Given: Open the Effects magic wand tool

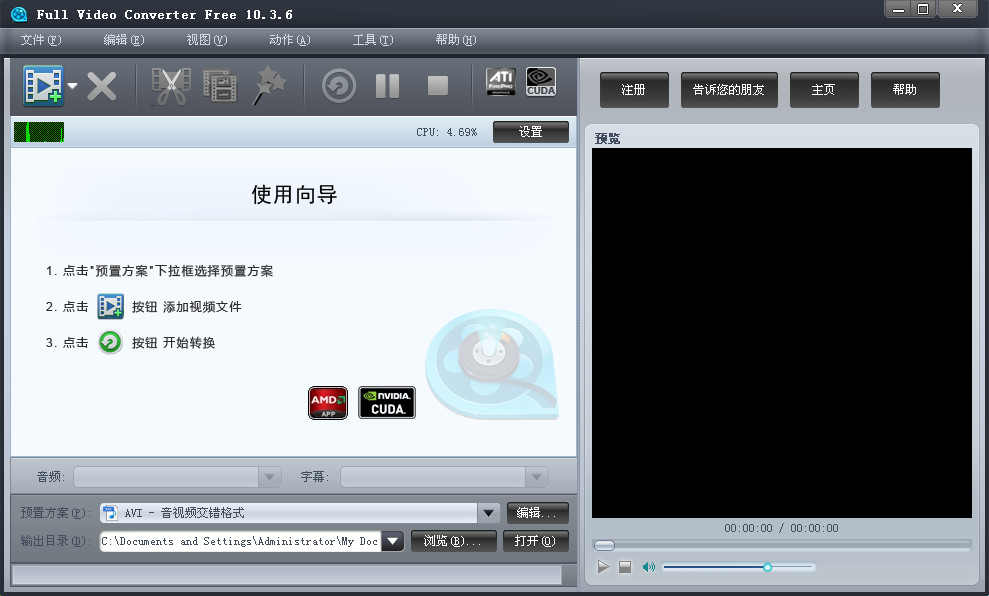Looking at the screenshot, I should tap(269, 86).
